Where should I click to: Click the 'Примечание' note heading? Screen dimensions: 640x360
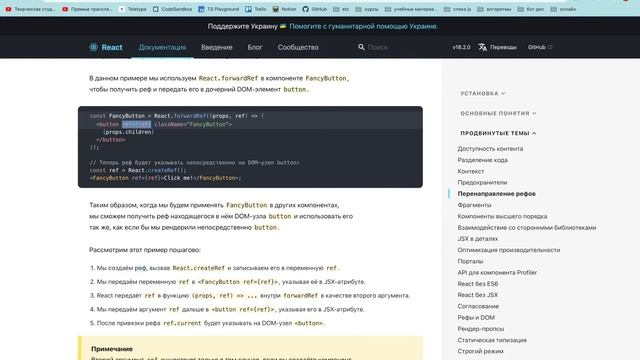click(x=112, y=349)
